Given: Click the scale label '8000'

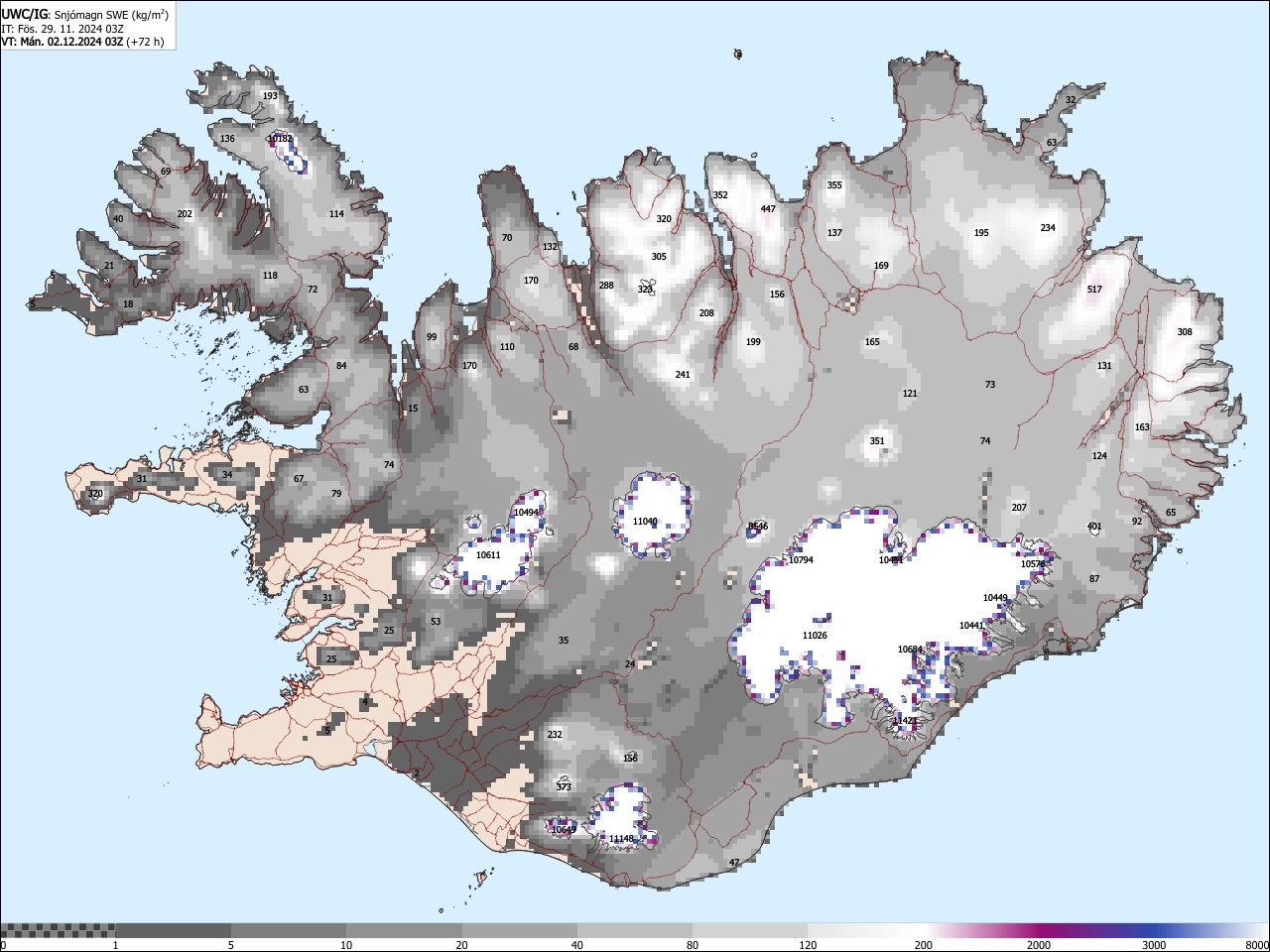Looking at the screenshot, I should (x=1257, y=945).
